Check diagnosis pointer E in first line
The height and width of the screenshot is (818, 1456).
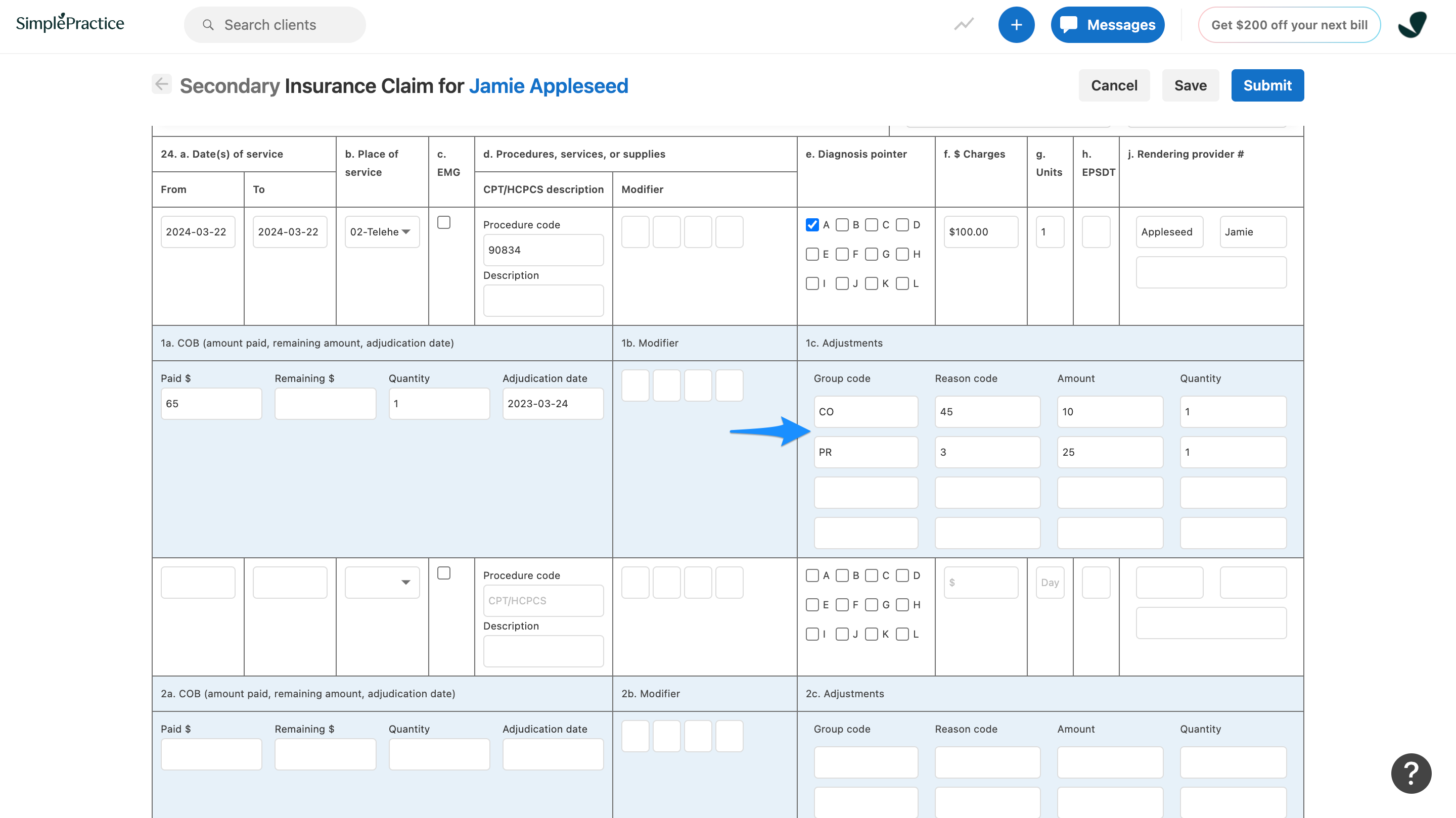tap(812, 254)
